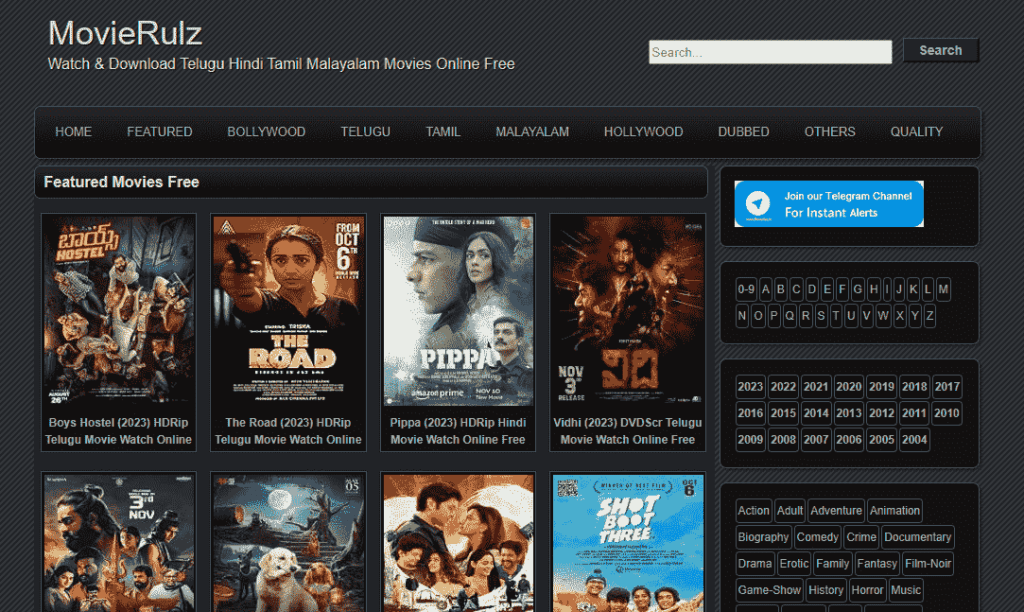
Task: Open the FEATURED menu item
Action: tap(159, 132)
